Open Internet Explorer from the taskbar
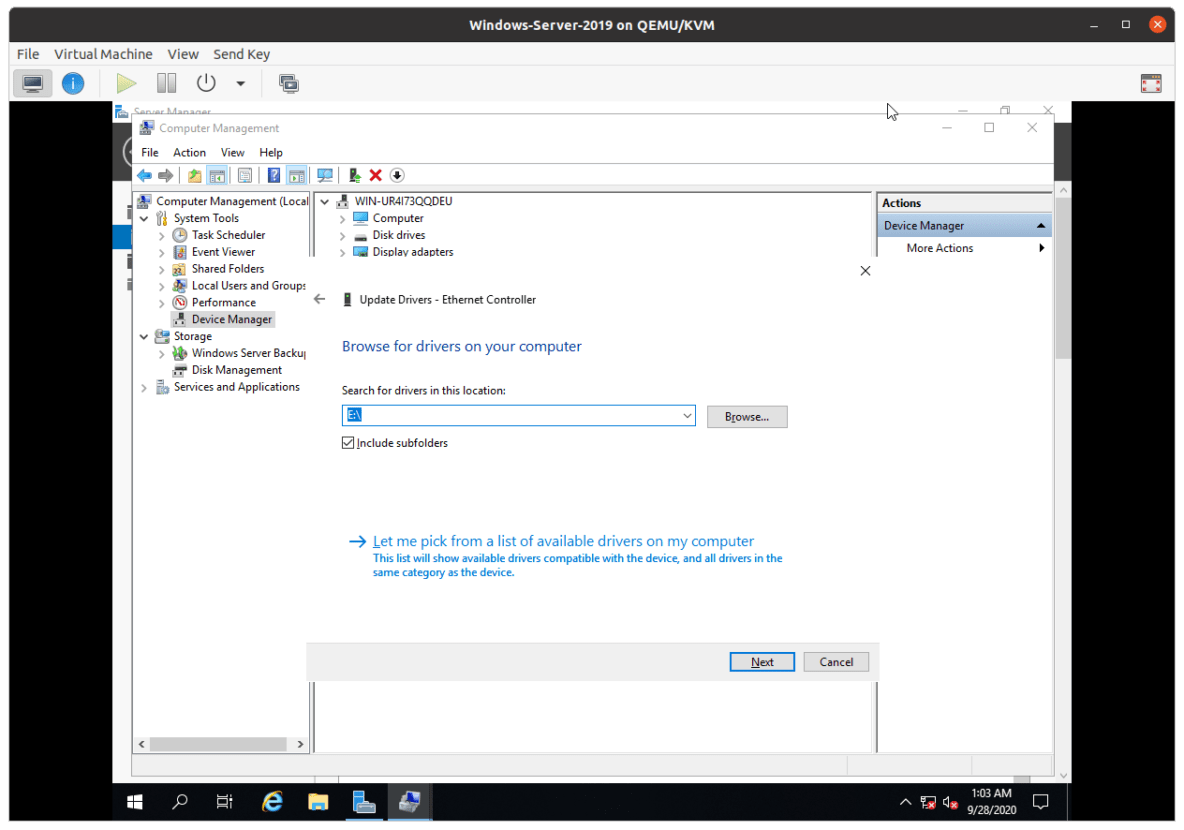1184x830 pixels. (x=271, y=801)
